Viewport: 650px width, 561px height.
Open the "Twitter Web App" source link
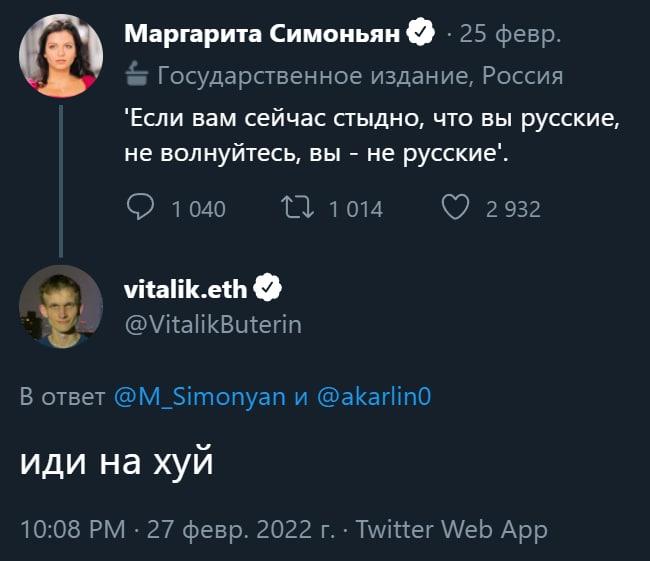pos(452,529)
